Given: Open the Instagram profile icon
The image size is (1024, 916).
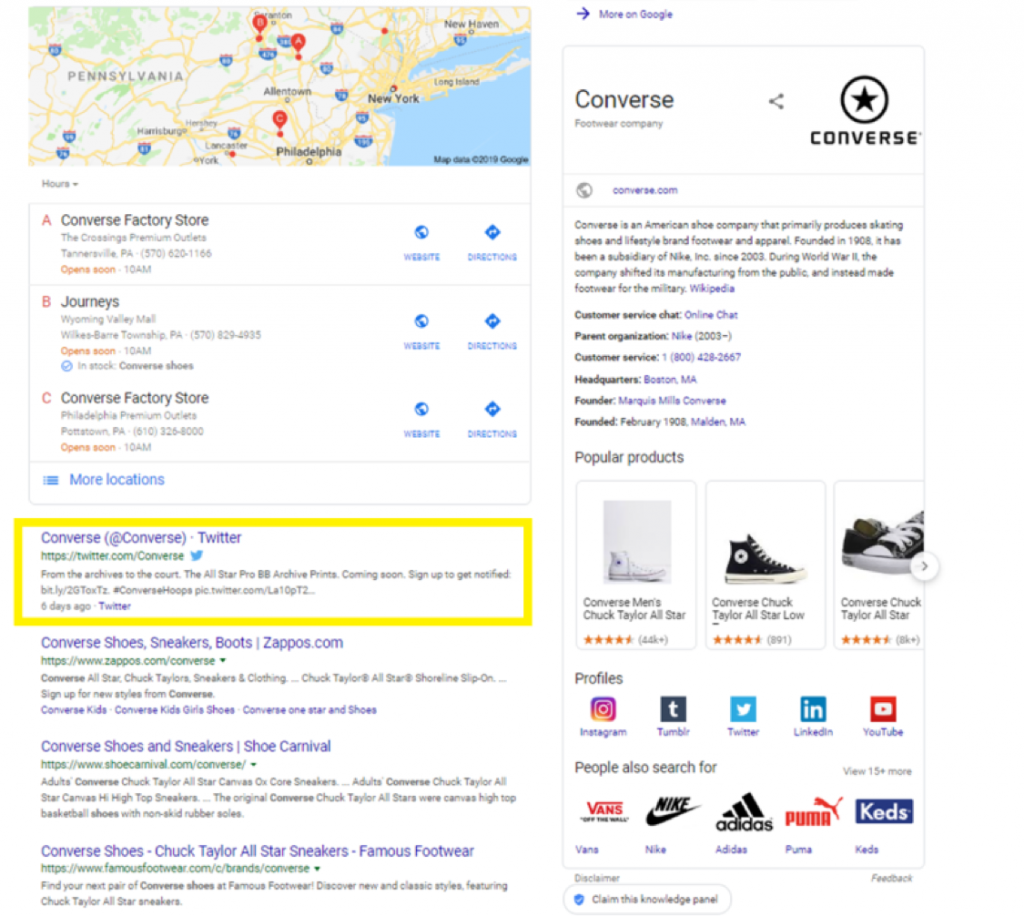Looking at the screenshot, I should click(x=602, y=710).
